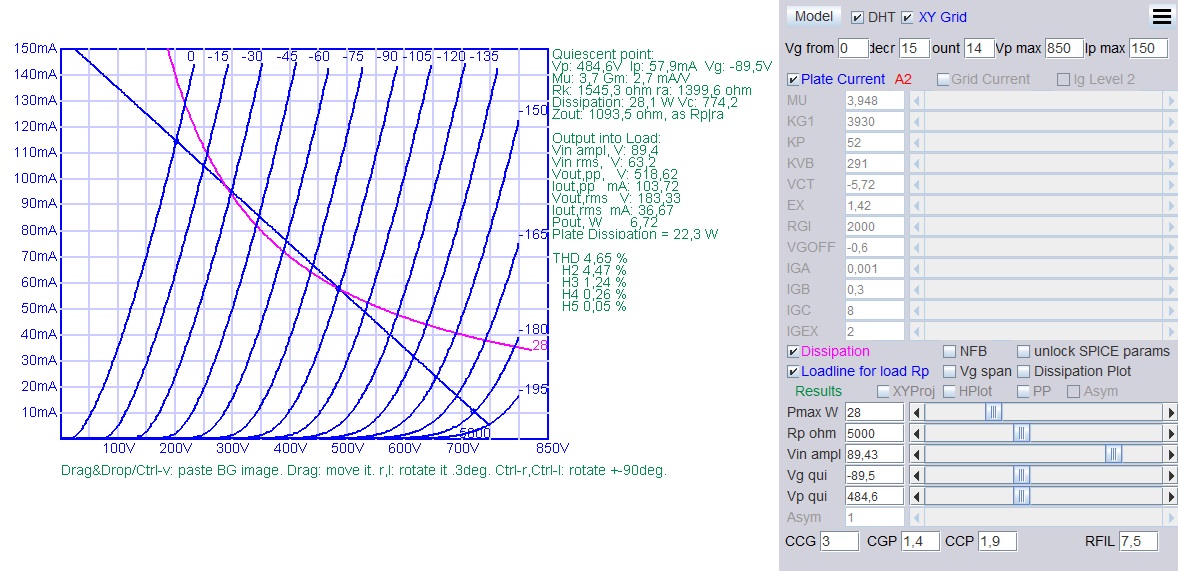The width and height of the screenshot is (1178, 571).
Task: Click the Results label
Action: [x=818, y=391]
